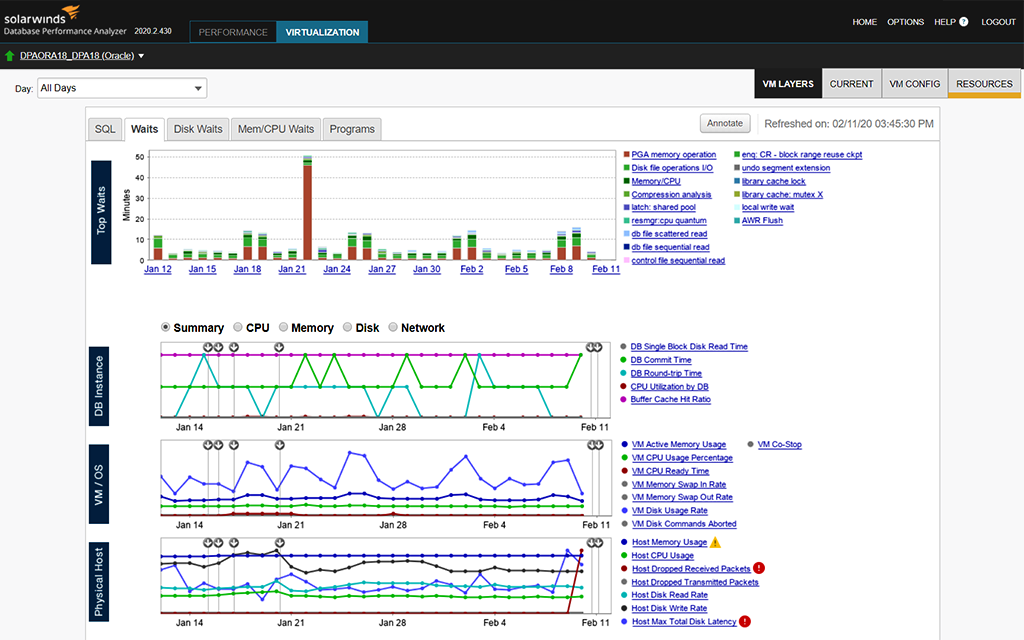Image resolution: width=1024 pixels, height=640 pixels.
Task: Click the tall Jan 22 bar in Top Waits chart
Action: coord(307,212)
